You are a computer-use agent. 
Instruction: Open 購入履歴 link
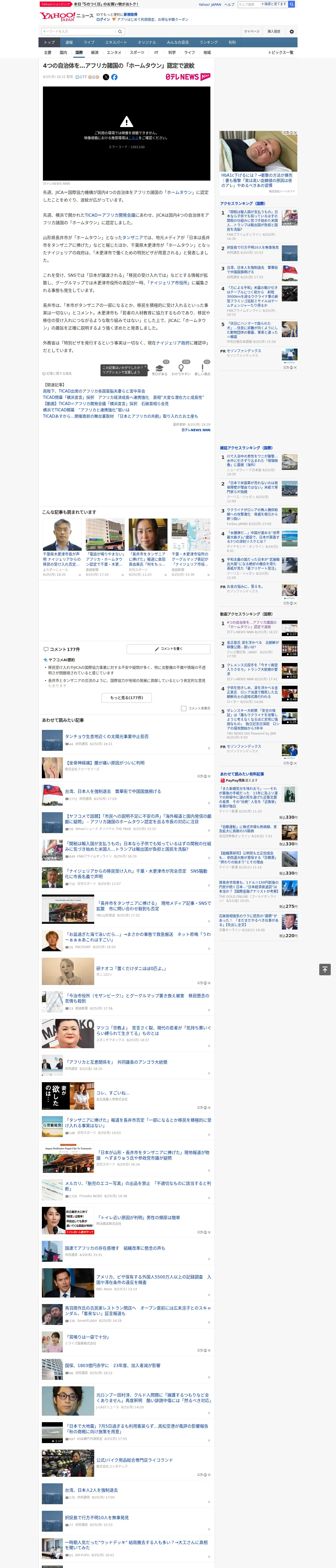pyautogui.click(x=274, y=32)
